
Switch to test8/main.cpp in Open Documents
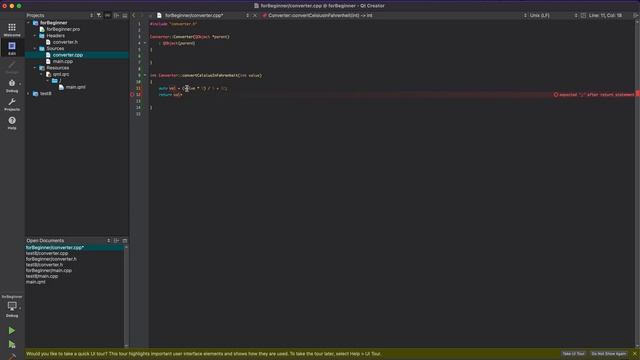tap(42, 276)
